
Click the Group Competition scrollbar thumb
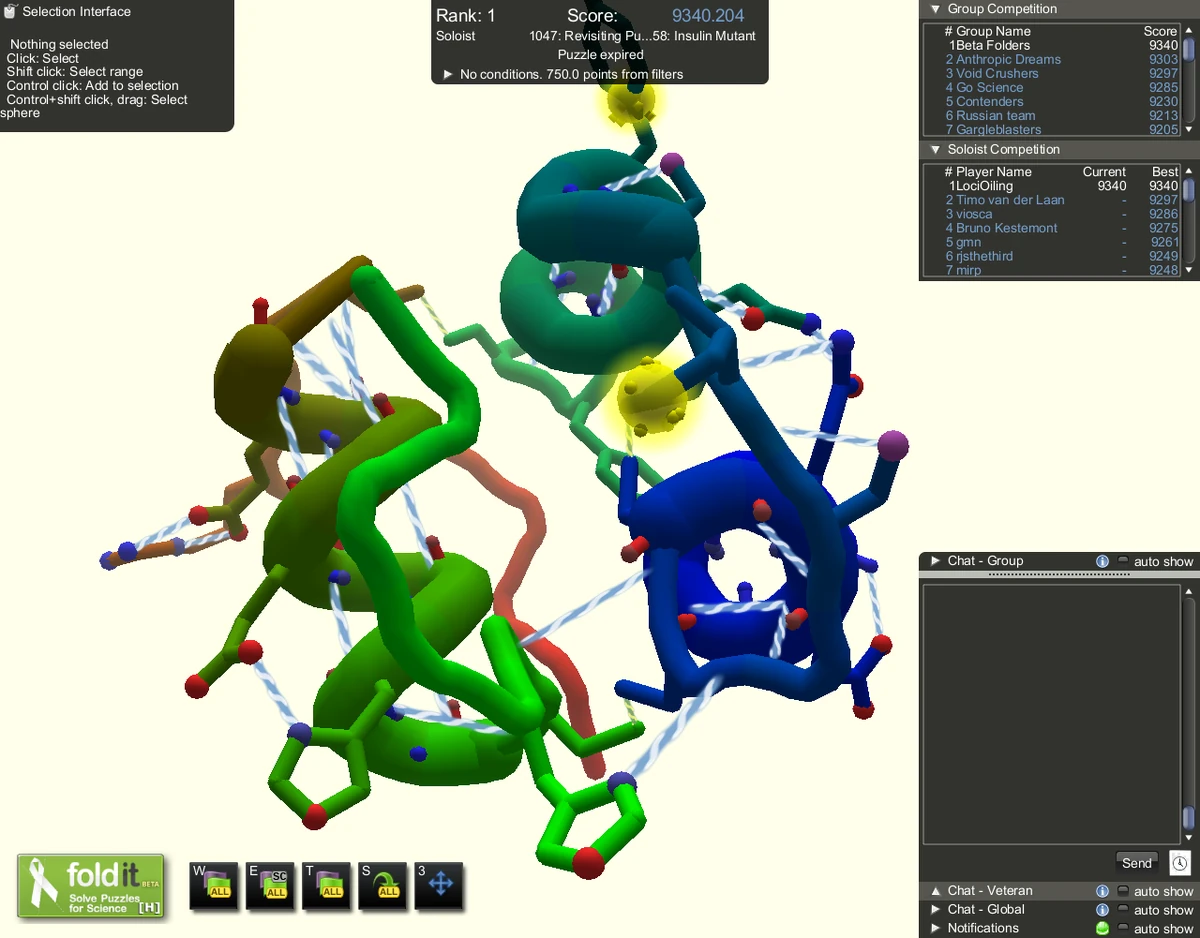(x=1189, y=49)
